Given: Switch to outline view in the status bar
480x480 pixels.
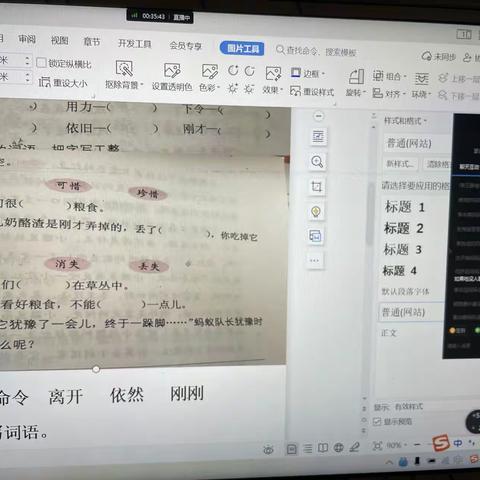Looking at the screenshot, I should pyautogui.click(x=308, y=449).
